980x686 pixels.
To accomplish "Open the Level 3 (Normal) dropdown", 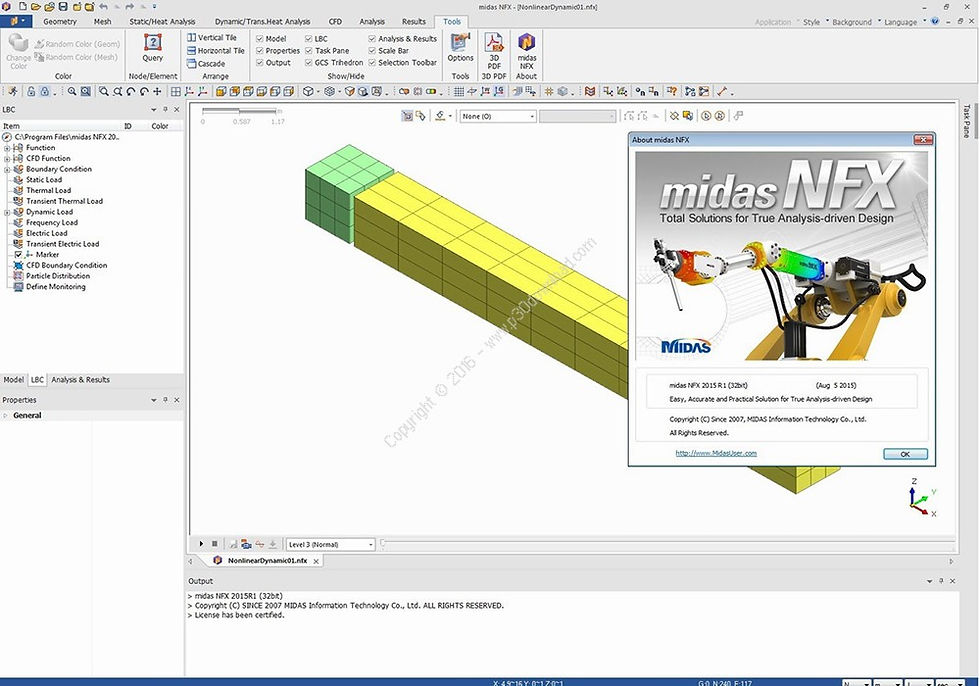I will click(330, 544).
